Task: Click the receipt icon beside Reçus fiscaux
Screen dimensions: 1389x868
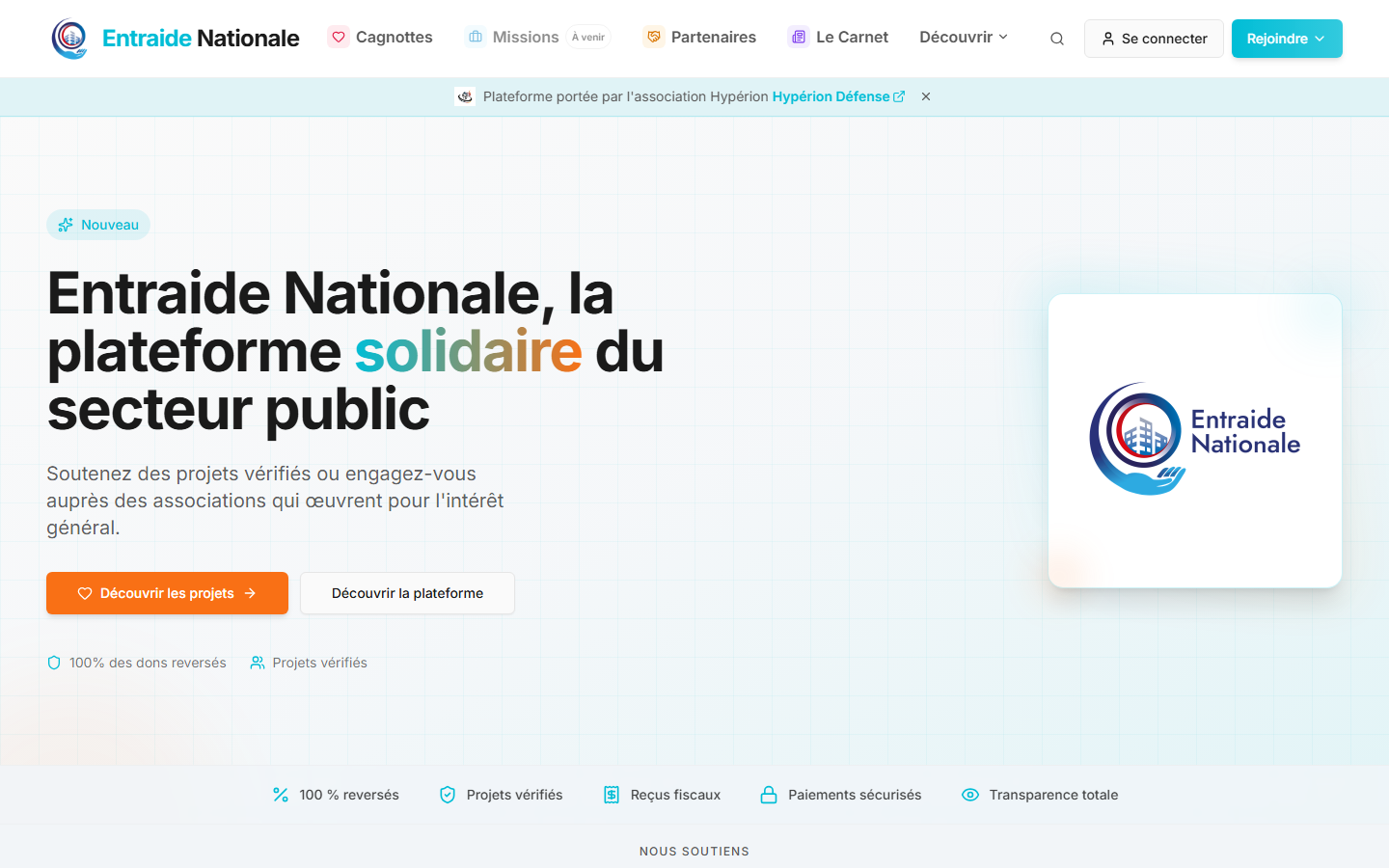Action: (x=612, y=795)
